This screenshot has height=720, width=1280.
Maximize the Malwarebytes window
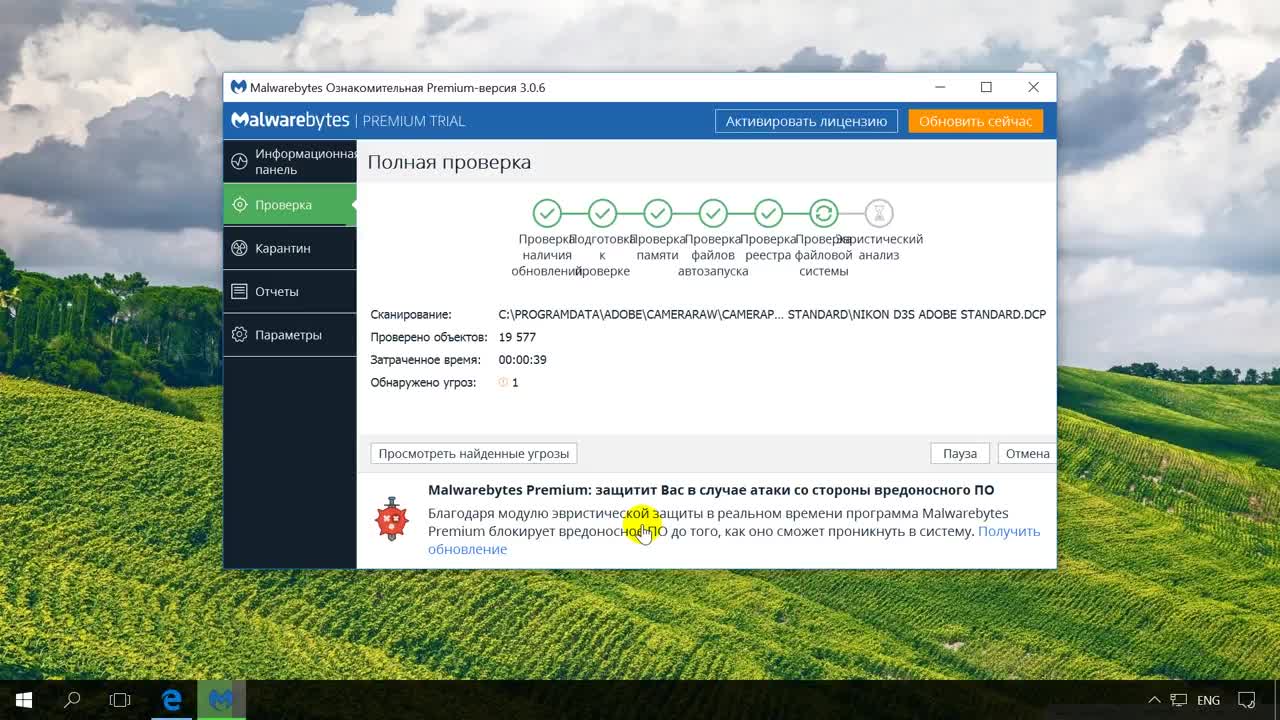pyautogui.click(x=986, y=87)
